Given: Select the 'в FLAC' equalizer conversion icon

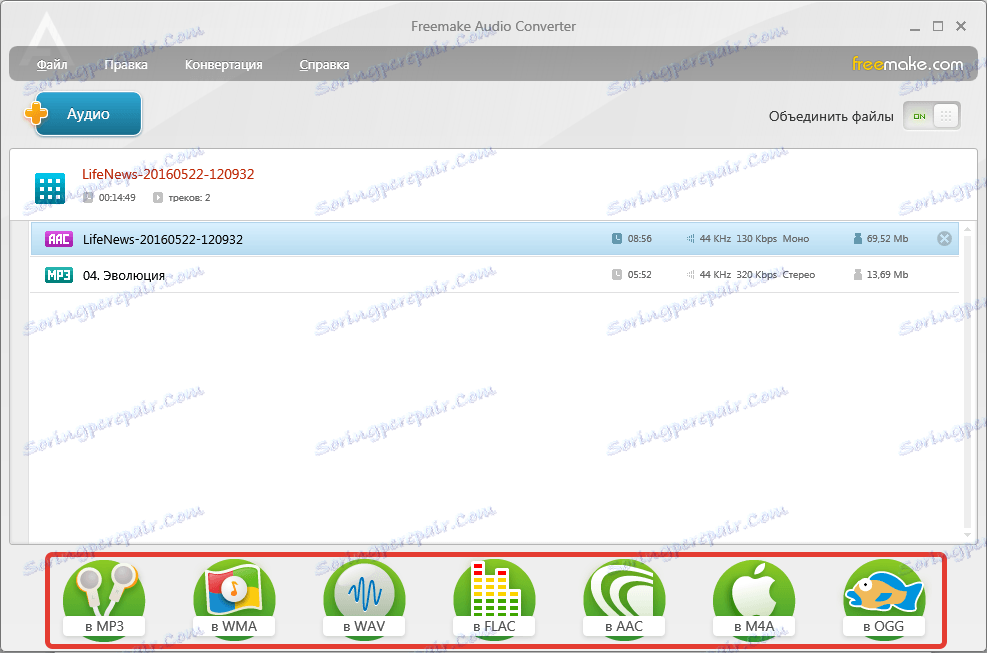Looking at the screenshot, I should point(493,590).
